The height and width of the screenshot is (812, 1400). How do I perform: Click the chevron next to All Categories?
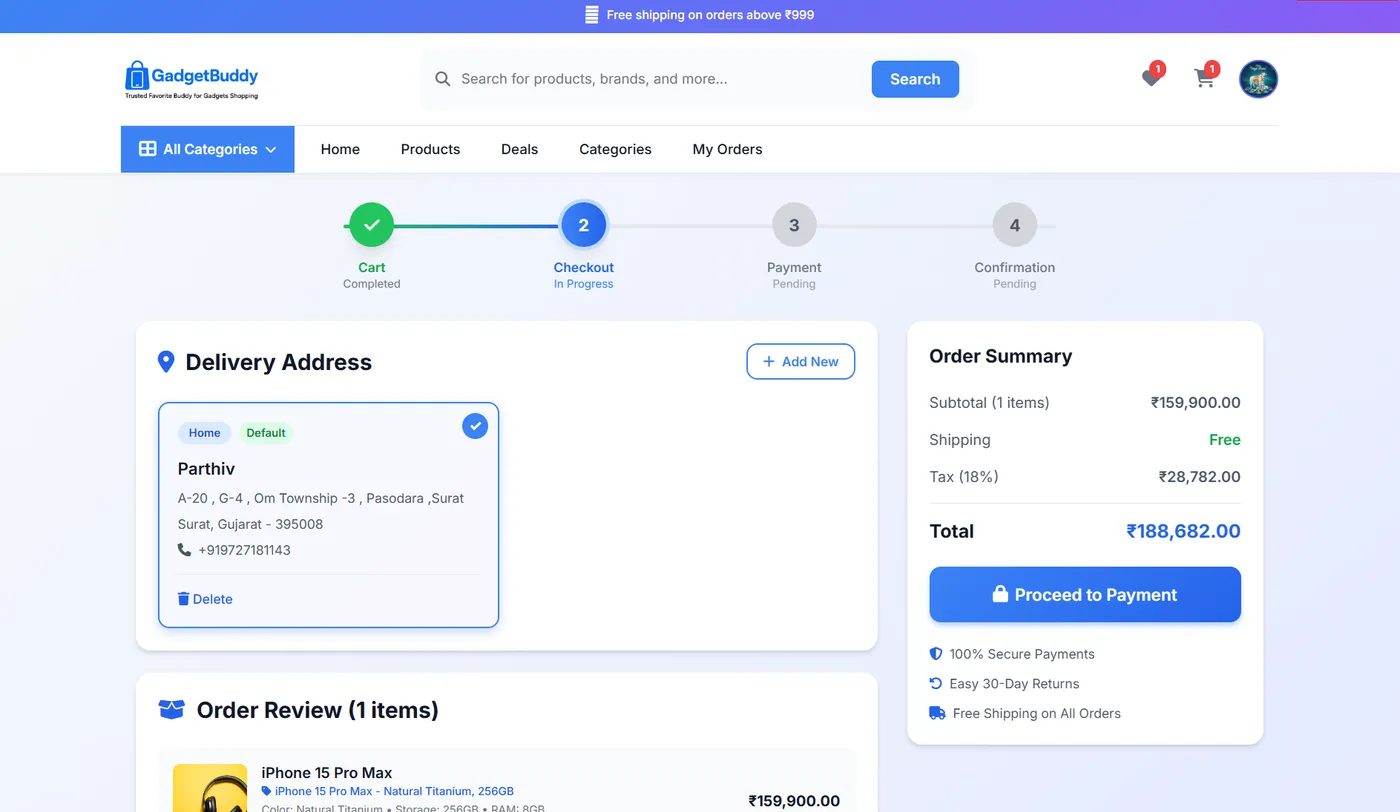pyautogui.click(x=270, y=150)
